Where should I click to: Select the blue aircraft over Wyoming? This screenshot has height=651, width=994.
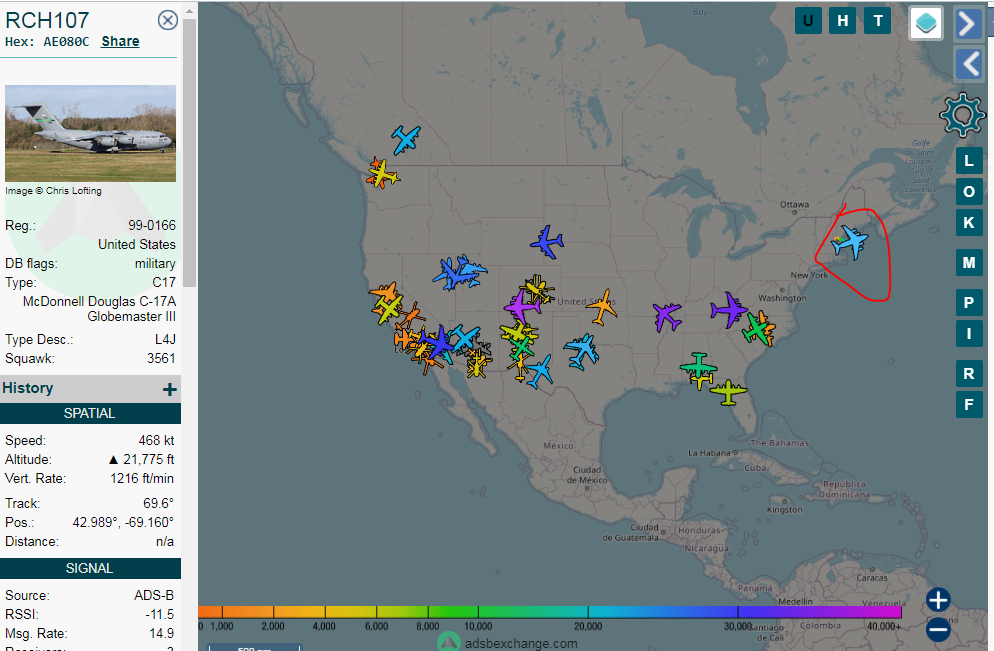click(x=547, y=242)
